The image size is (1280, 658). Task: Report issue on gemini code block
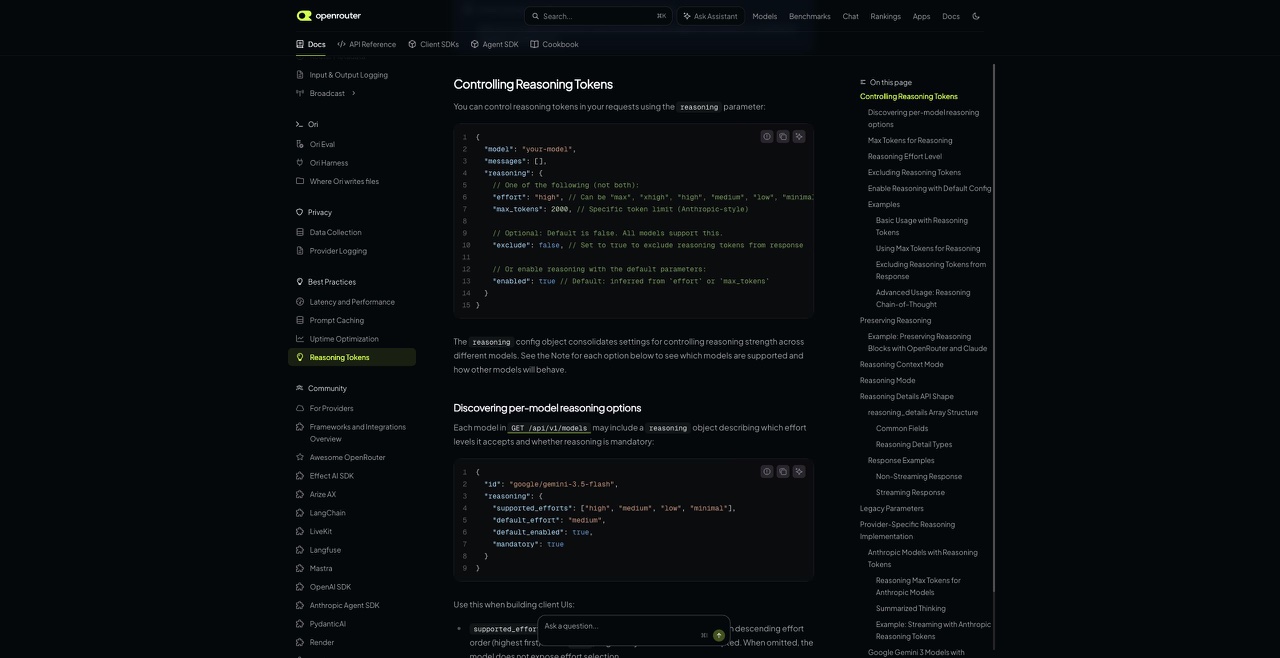767,471
